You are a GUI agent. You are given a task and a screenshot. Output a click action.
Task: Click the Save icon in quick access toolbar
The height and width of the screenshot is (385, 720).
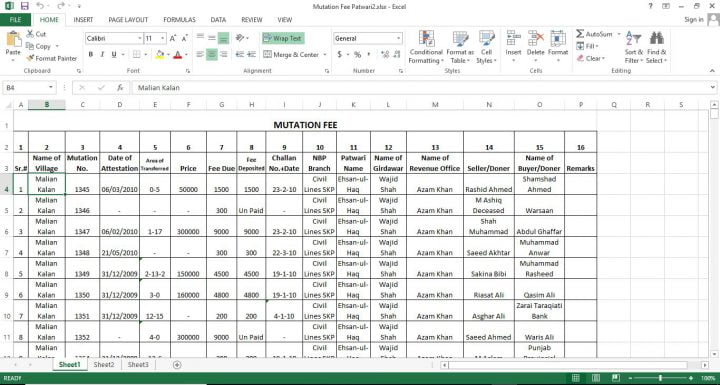[24, 6]
